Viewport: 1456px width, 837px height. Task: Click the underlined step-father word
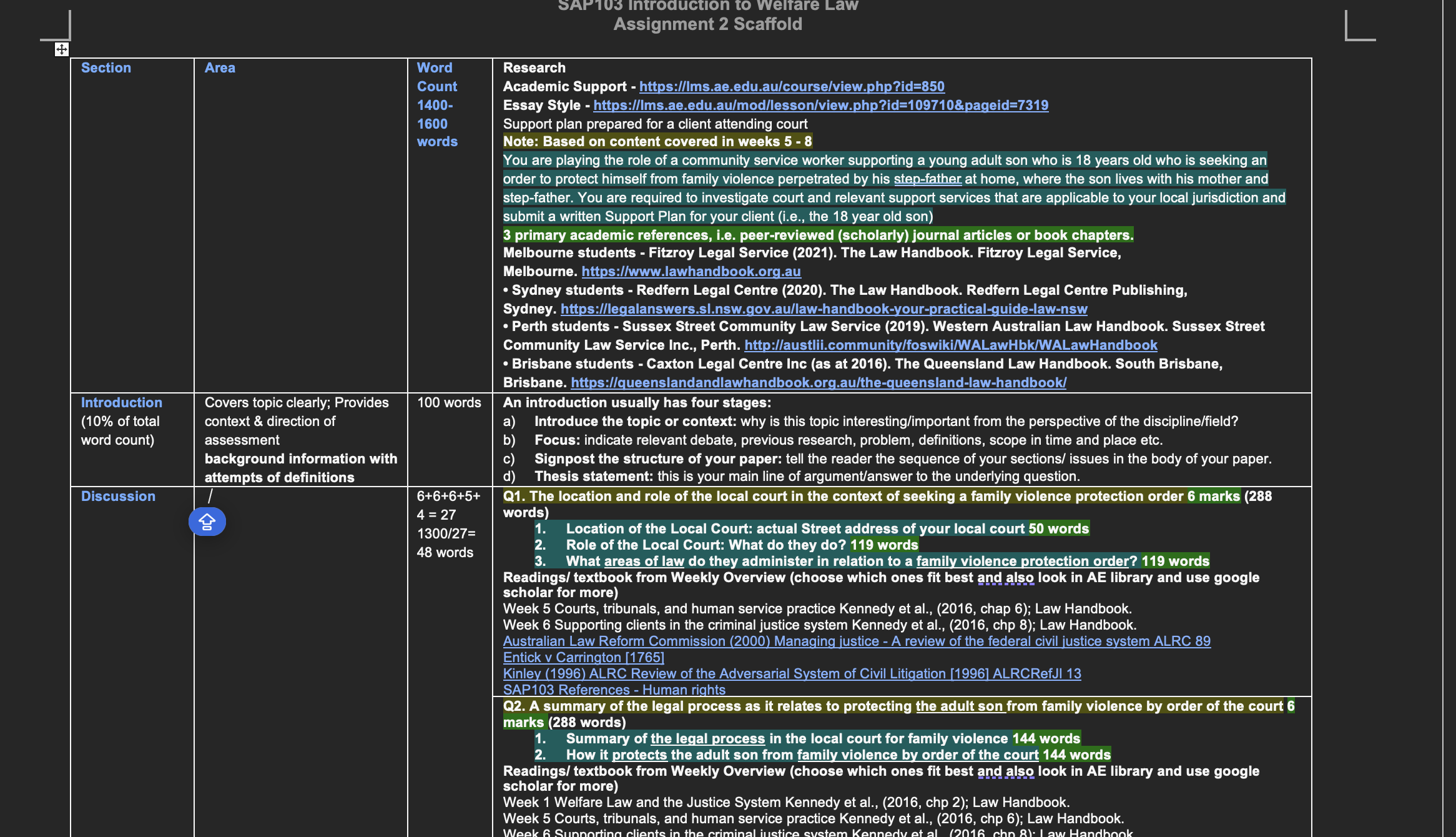927,179
